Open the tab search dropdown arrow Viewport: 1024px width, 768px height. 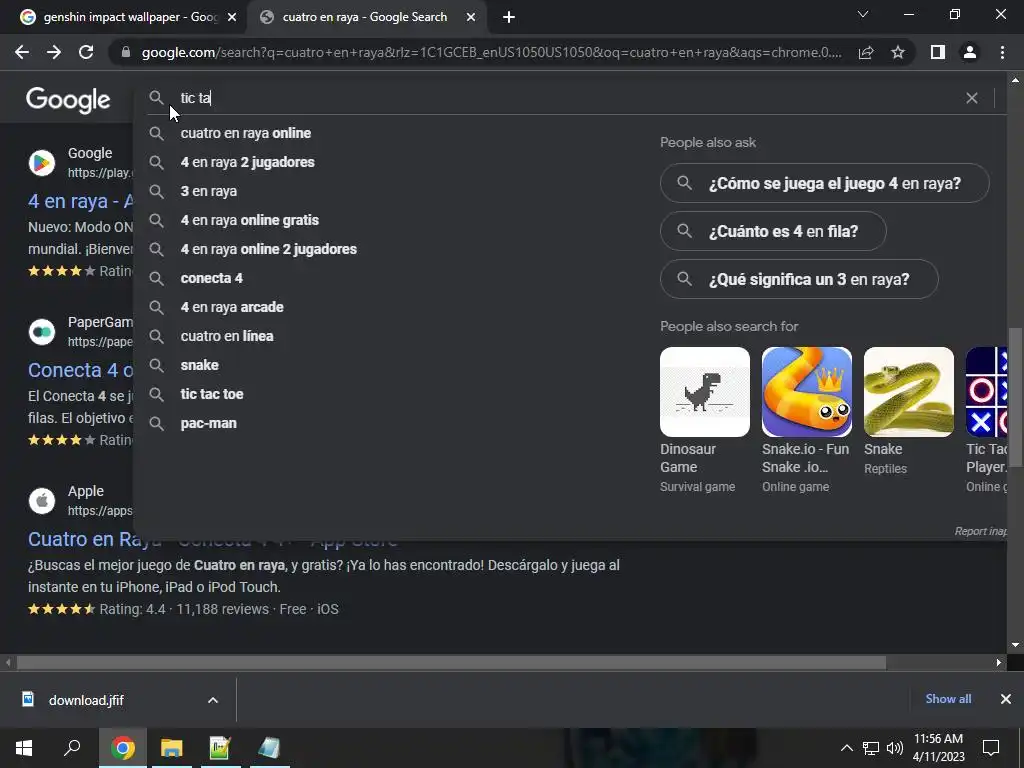863,14
